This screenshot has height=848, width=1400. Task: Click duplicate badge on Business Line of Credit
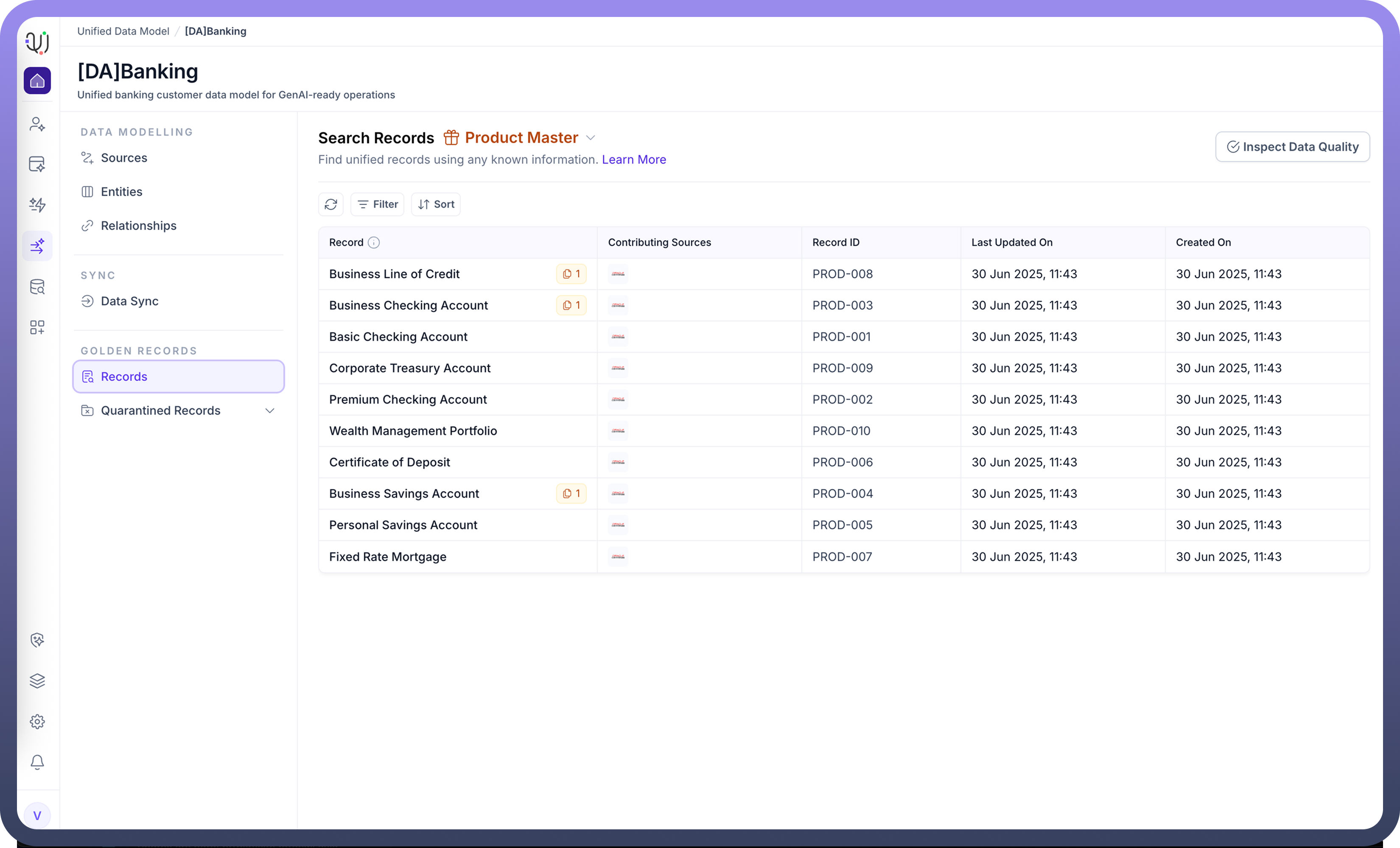point(571,274)
